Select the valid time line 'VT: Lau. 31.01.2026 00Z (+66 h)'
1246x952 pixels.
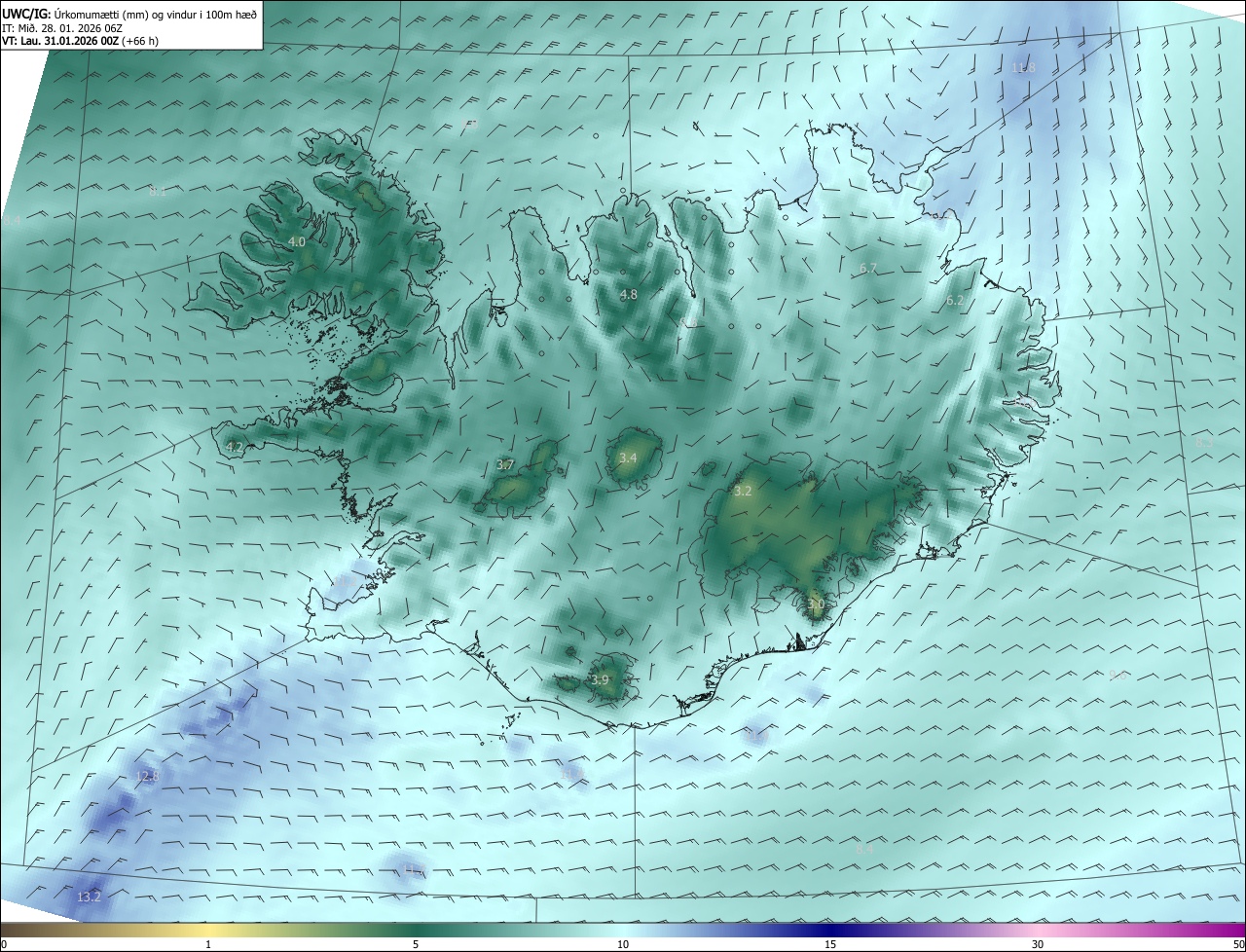coord(80,41)
